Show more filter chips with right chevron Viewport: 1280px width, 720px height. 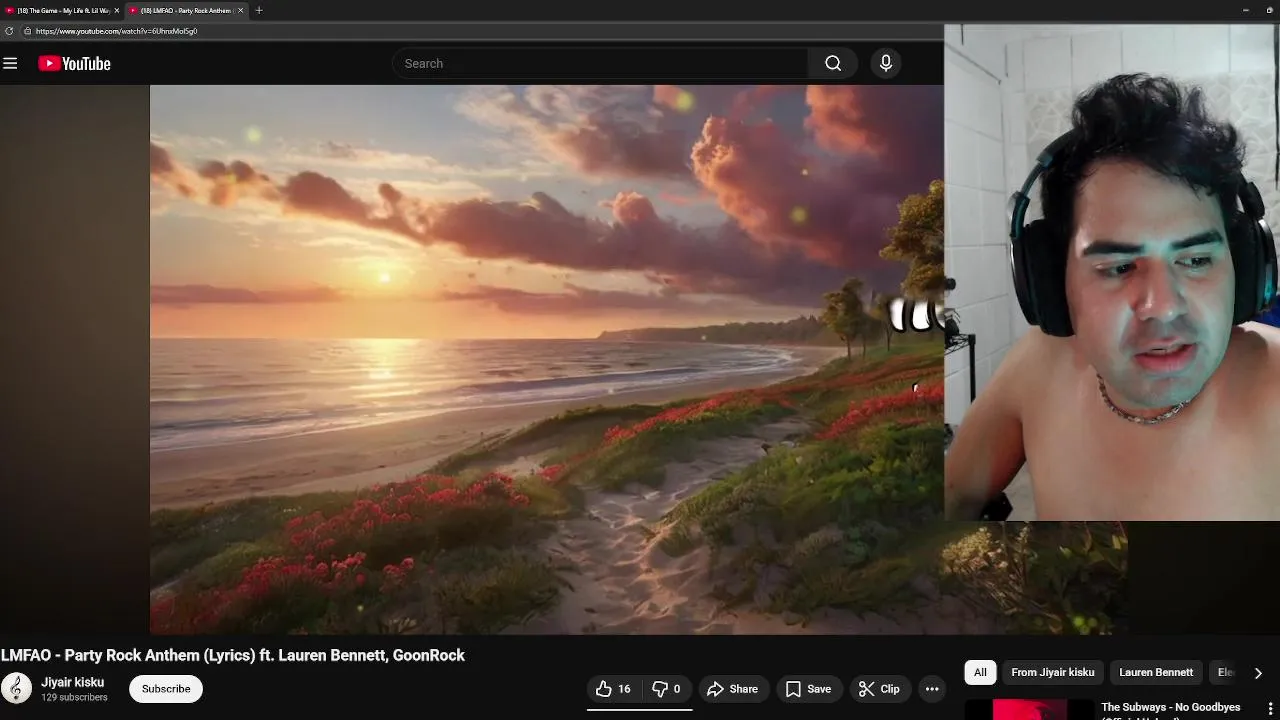point(1258,672)
